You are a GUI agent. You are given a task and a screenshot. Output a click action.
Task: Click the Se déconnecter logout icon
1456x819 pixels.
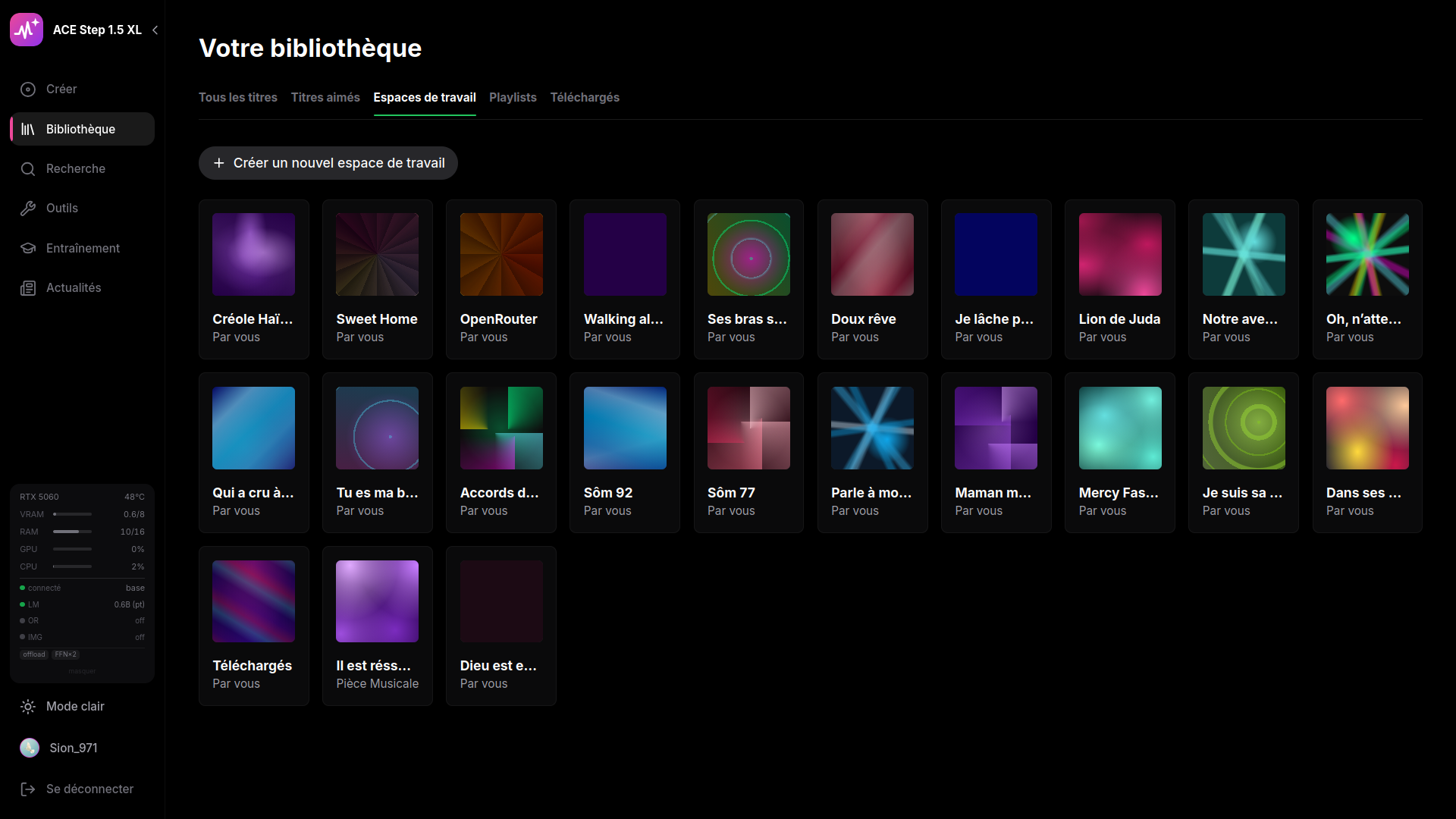click(x=28, y=789)
